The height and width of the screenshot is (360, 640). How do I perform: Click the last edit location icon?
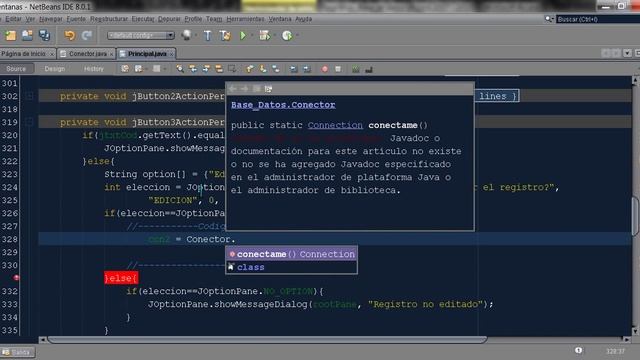125,69
